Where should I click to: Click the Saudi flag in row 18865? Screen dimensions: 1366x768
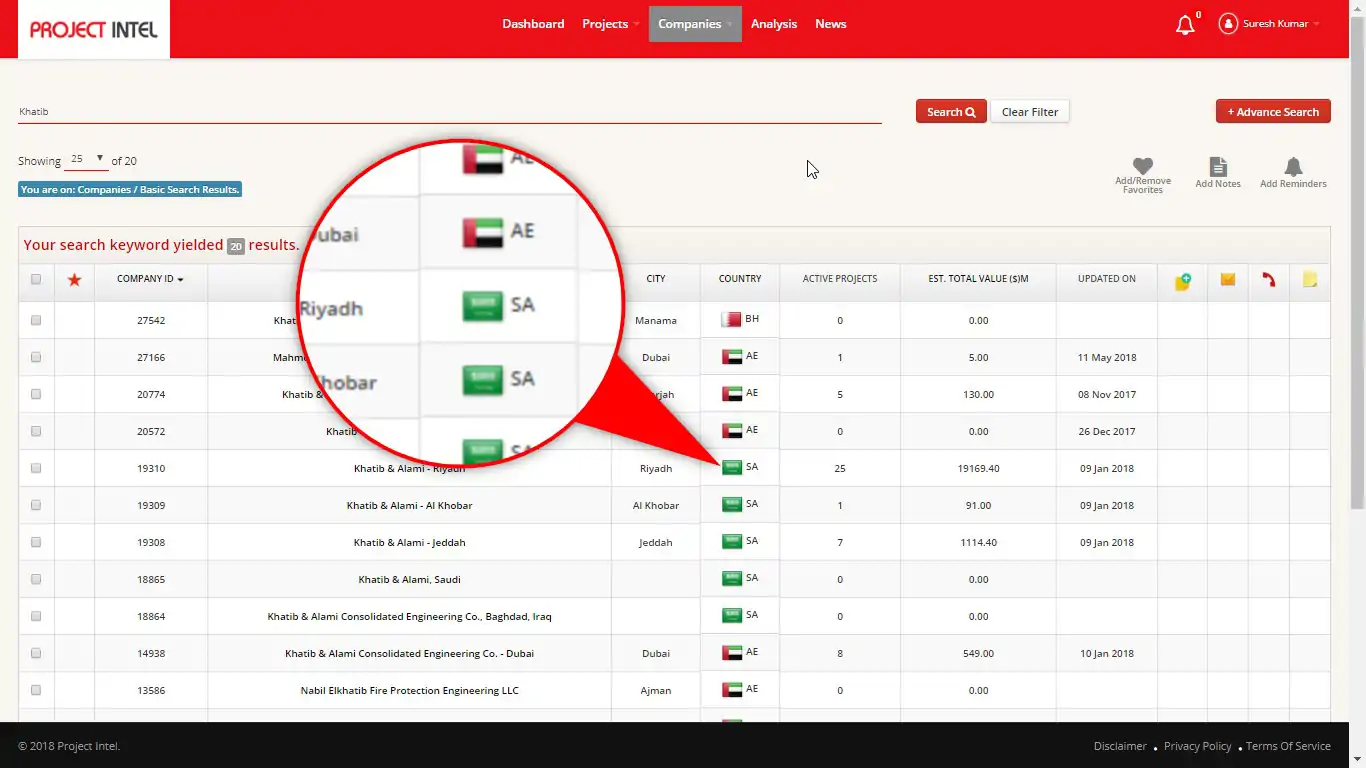(731, 579)
